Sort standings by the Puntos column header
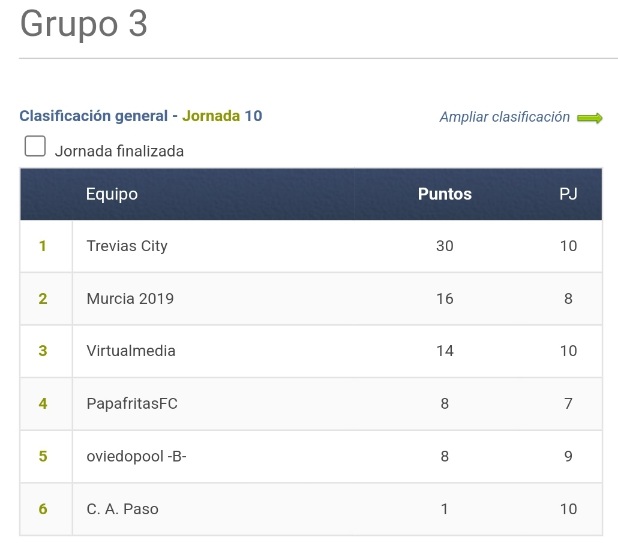618x543 pixels. coord(445,194)
